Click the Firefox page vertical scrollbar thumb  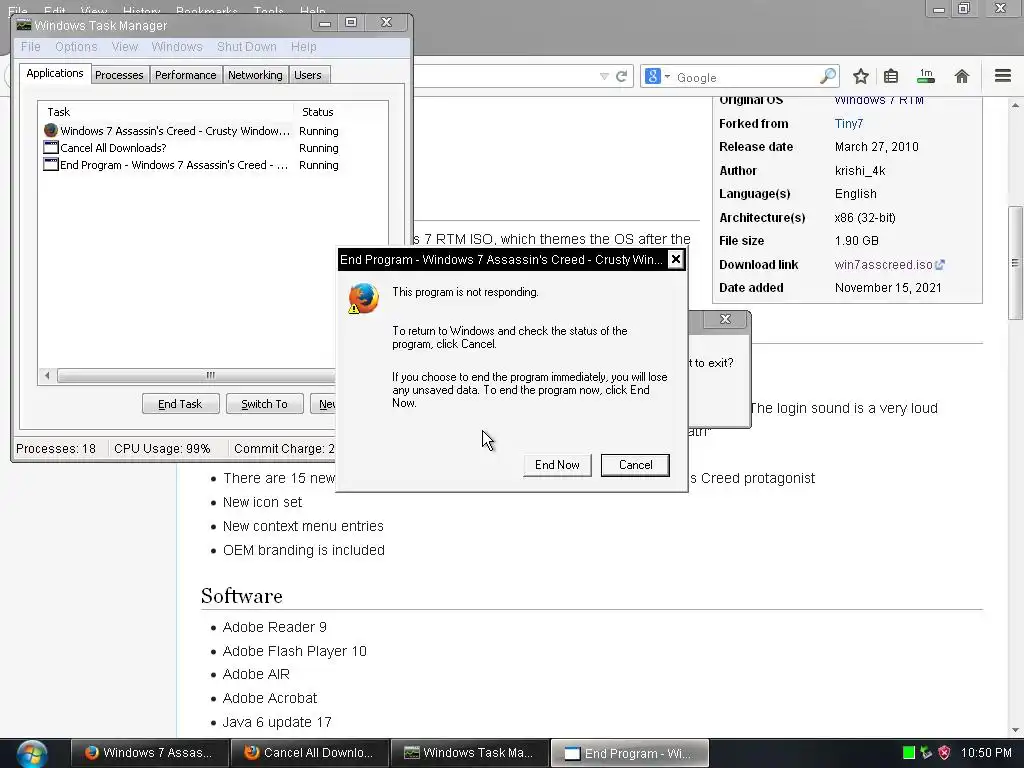(x=1015, y=263)
